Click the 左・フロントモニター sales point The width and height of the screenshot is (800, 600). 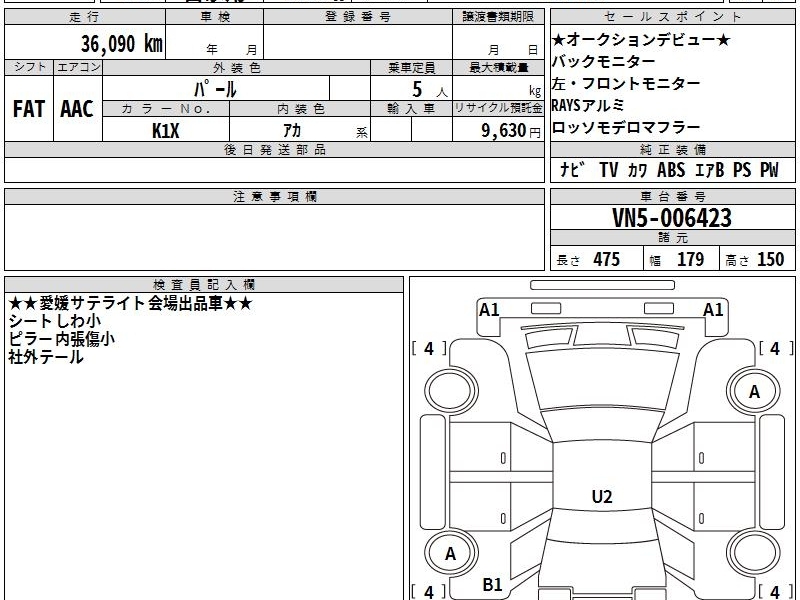click(x=626, y=83)
